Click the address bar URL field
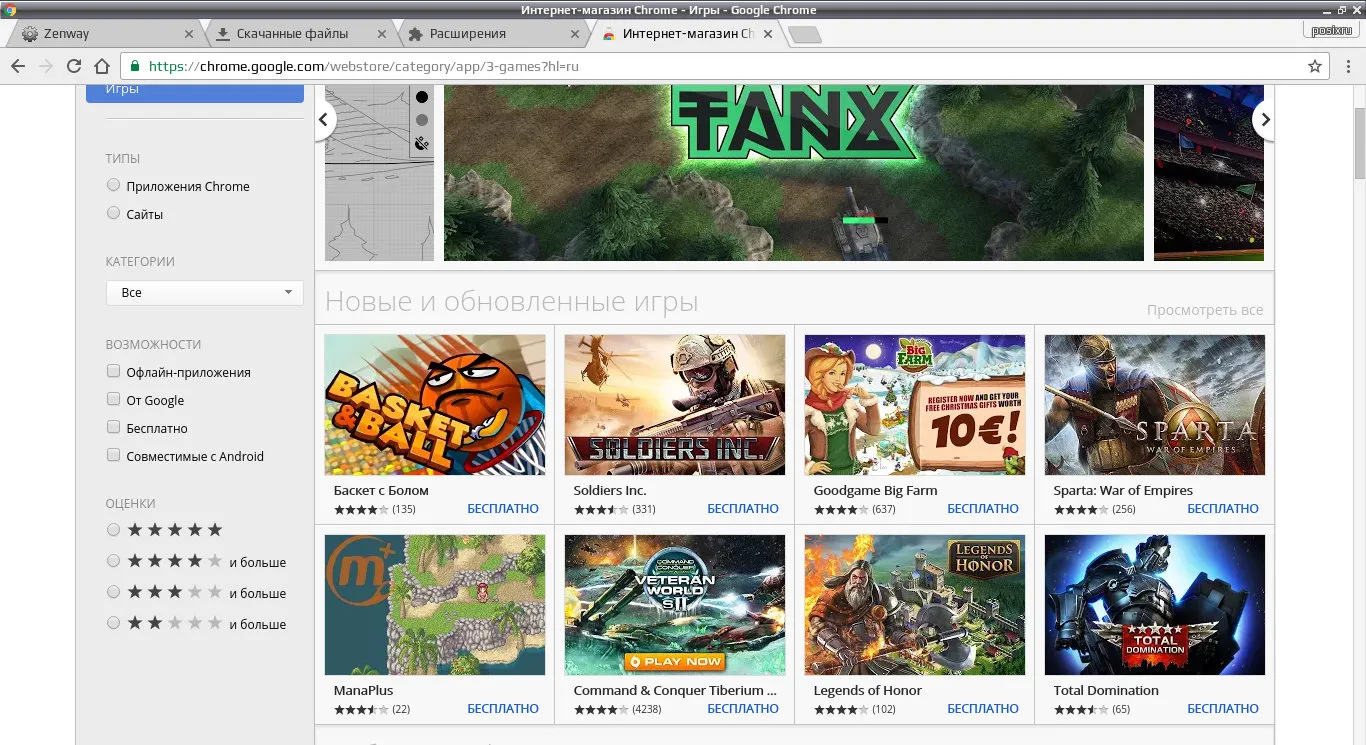1366x745 pixels. pos(725,67)
